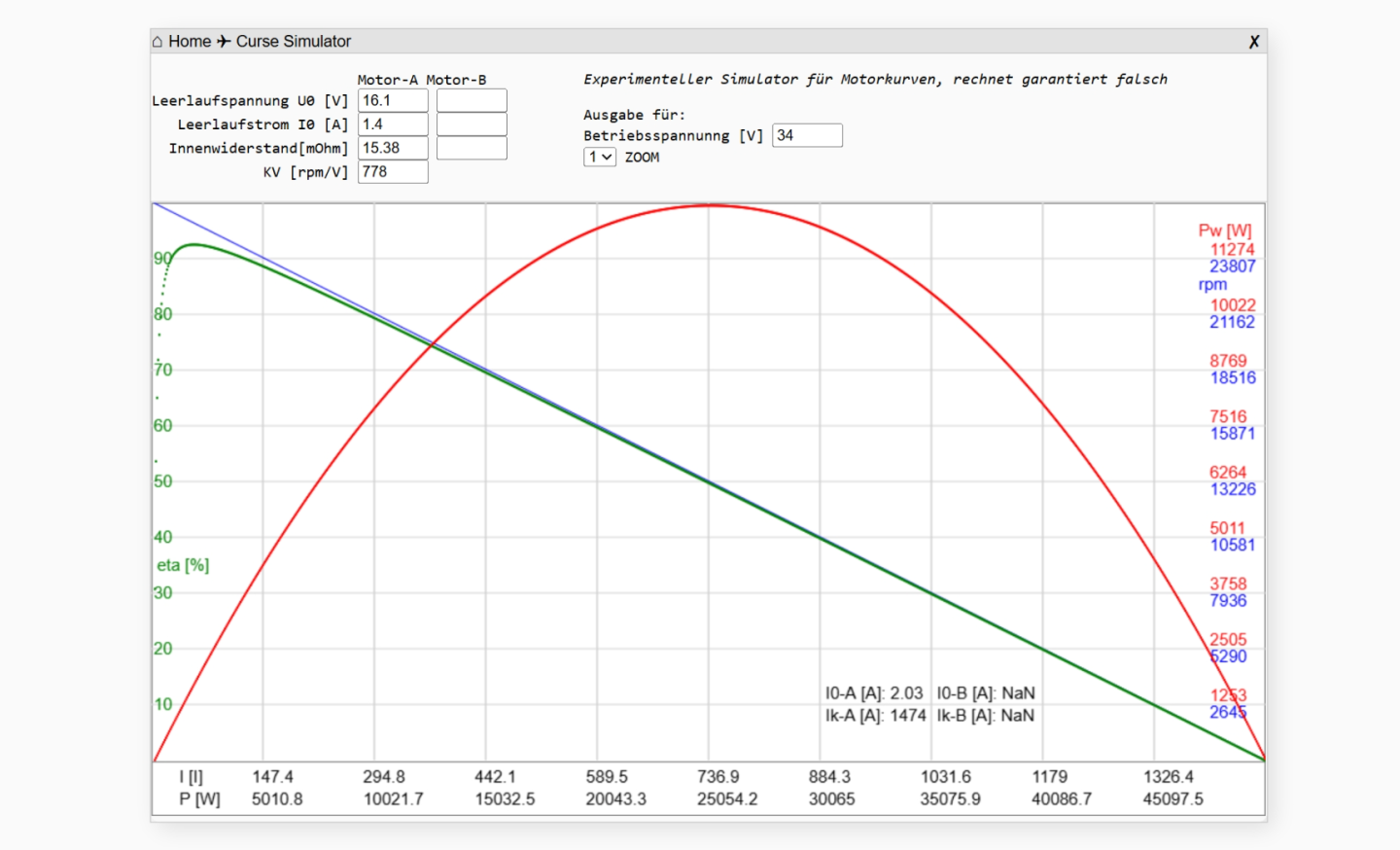Viewport: 1400px width, 850px height.
Task: Click the Betriebsspannung field showing 34
Action: point(807,135)
